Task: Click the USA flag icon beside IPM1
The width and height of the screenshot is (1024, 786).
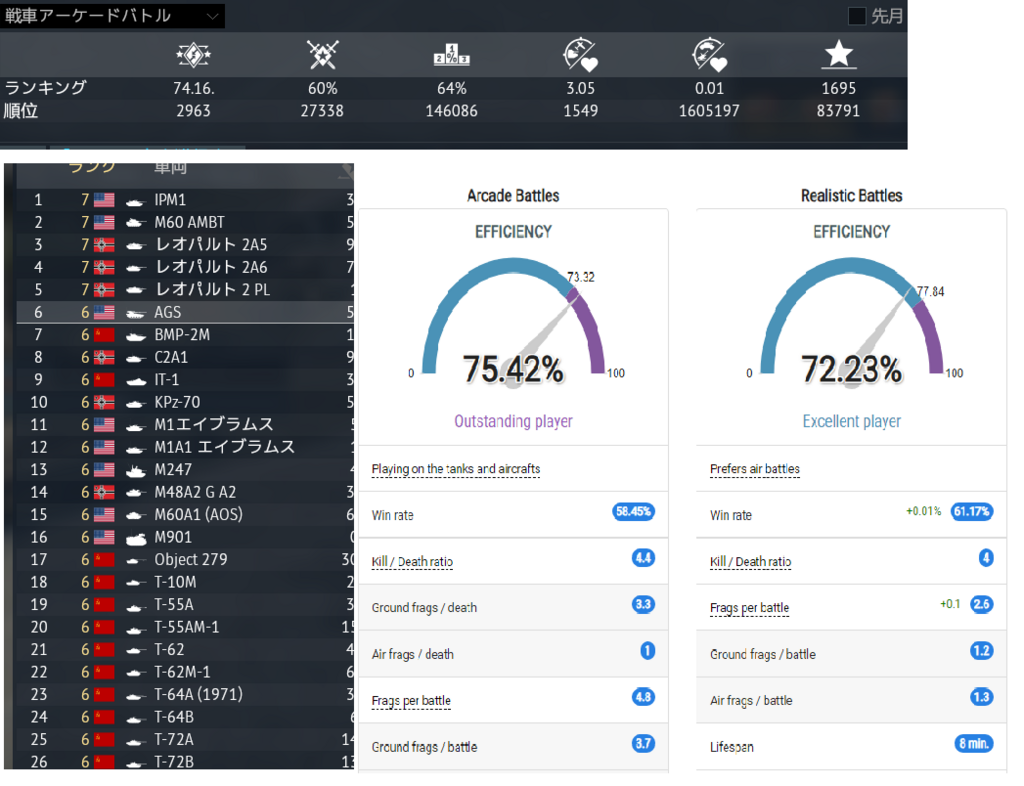Action: coord(104,200)
